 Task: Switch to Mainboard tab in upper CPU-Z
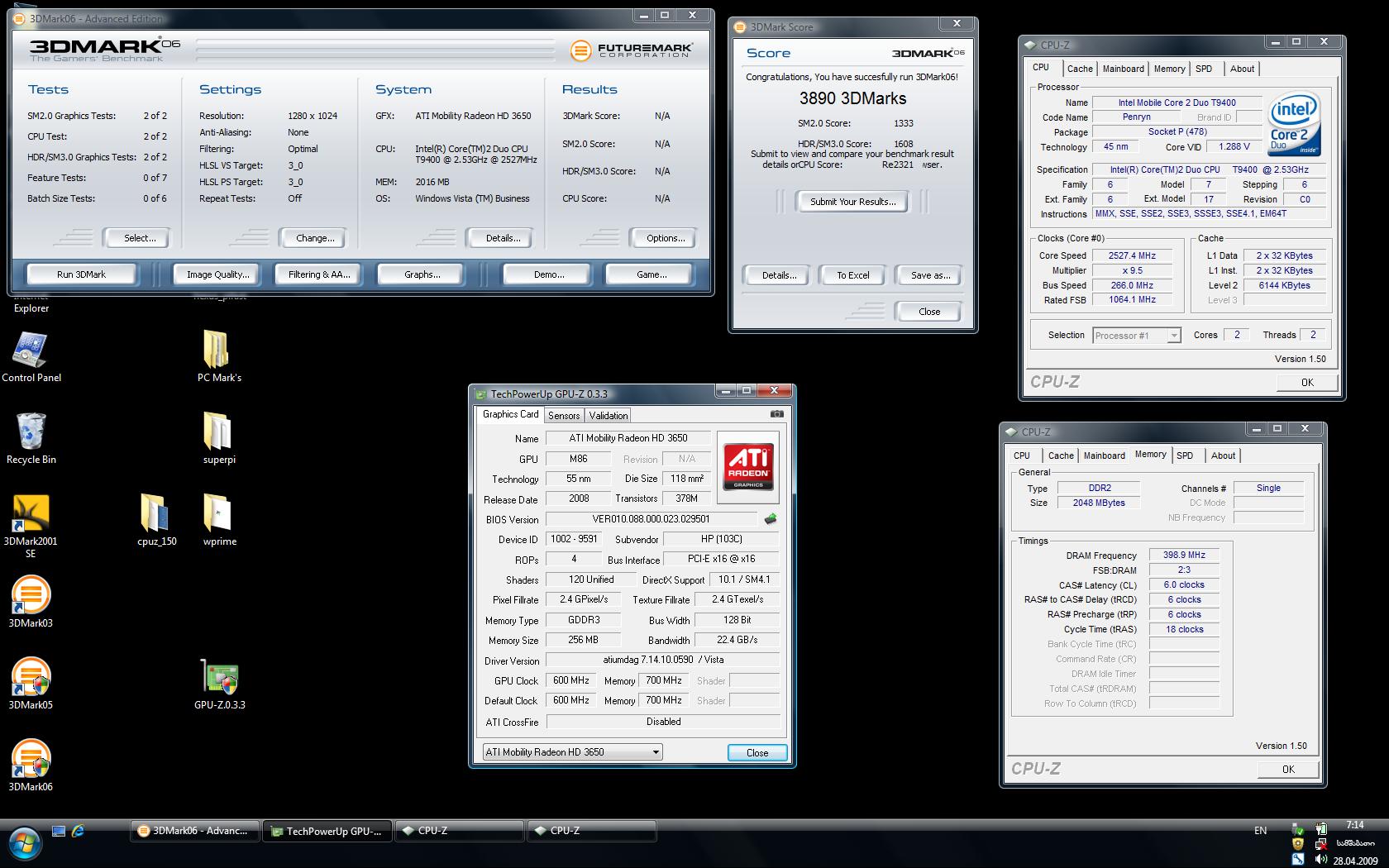(x=1123, y=69)
